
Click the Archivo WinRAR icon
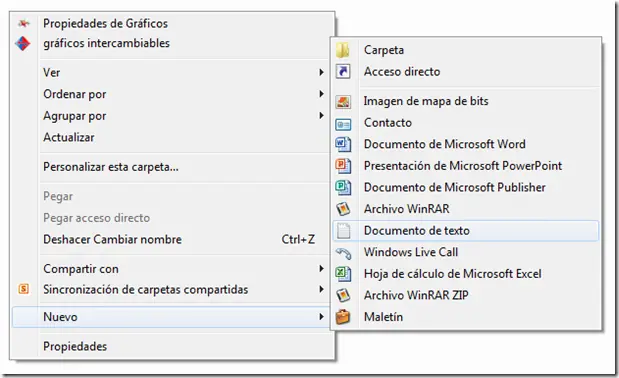[343, 209]
